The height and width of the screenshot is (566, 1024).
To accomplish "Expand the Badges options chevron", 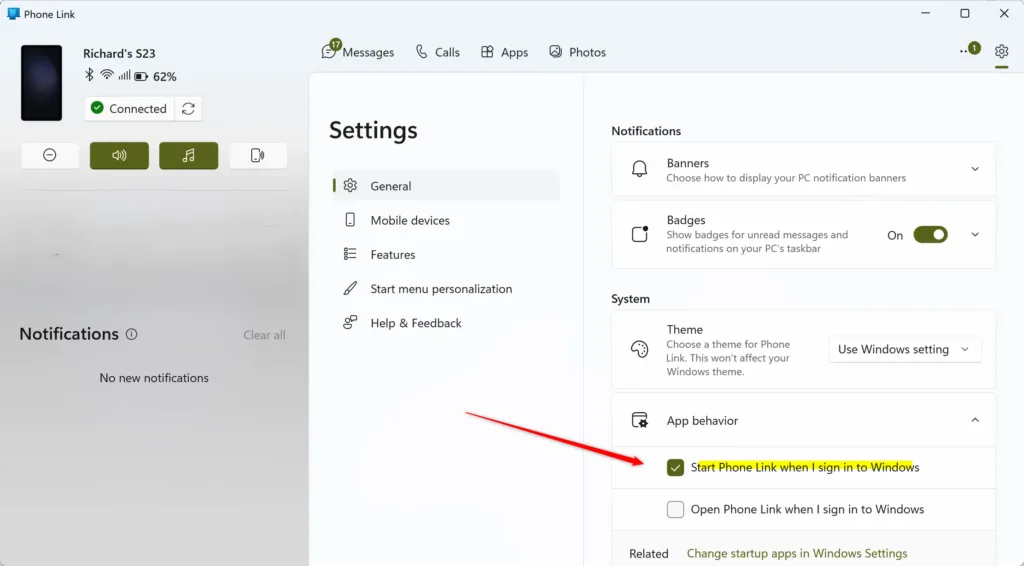I will pos(974,235).
